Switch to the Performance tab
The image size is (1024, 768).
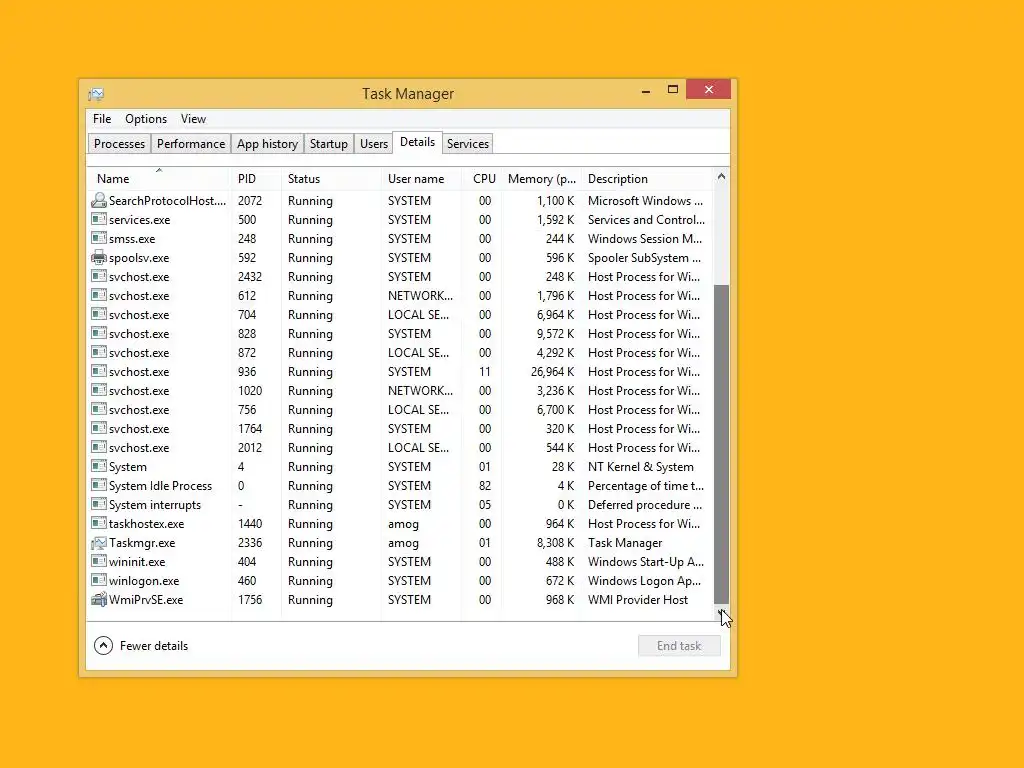(191, 144)
